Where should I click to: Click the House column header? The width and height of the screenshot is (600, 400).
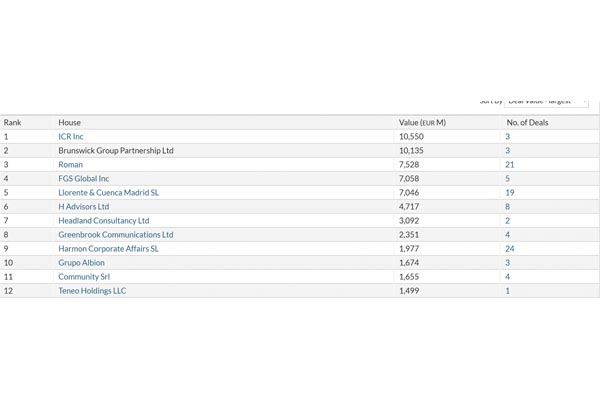[x=69, y=122]
